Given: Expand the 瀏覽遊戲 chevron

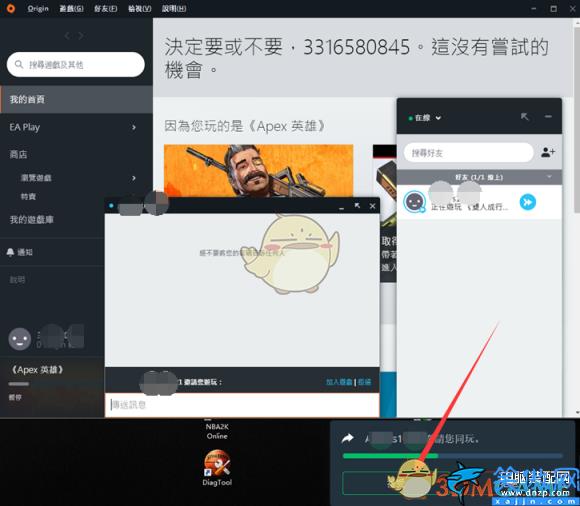Looking at the screenshot, I should (134, 178).
